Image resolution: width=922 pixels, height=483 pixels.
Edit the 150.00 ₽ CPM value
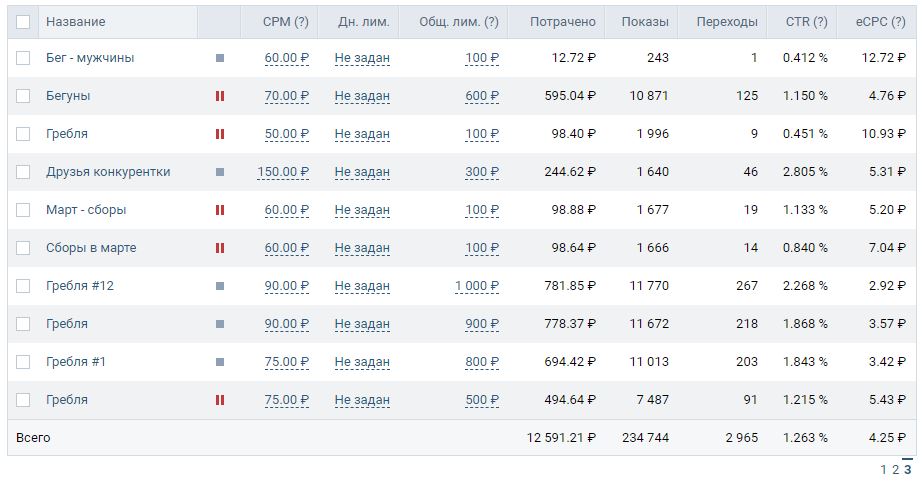click(x=283, y=172)
